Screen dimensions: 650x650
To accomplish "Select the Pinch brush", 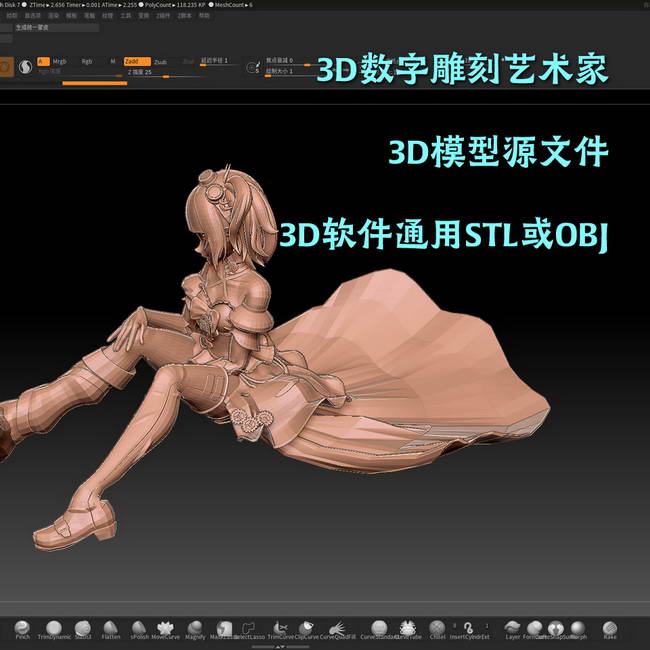I will click(x=22, y=629).
